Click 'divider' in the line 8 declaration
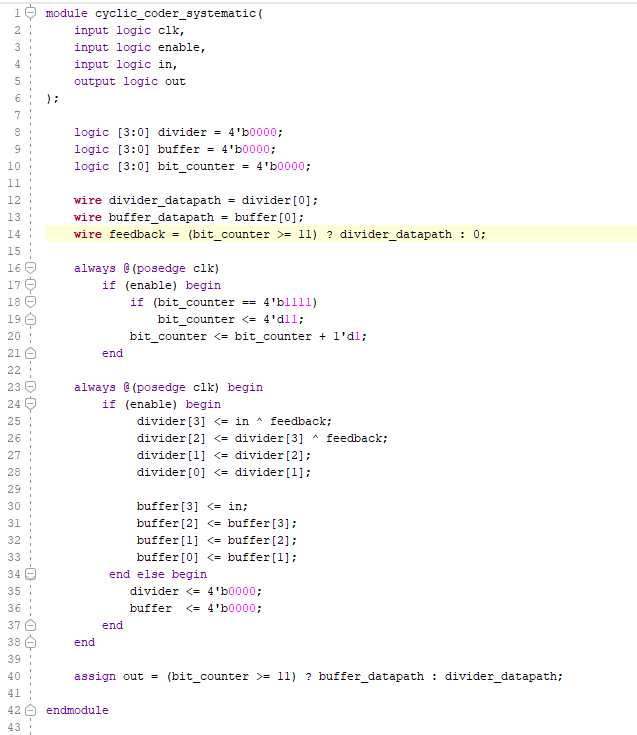 pyautogui.click(x=182, y=132)
